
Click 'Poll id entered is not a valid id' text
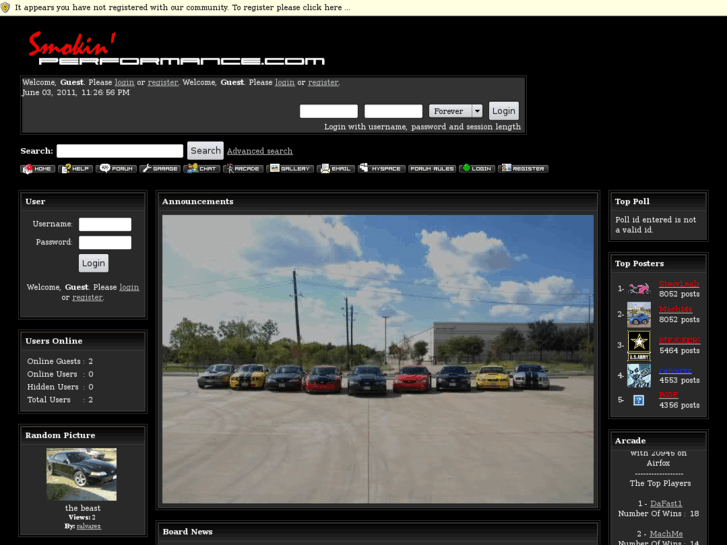[656, 224]
